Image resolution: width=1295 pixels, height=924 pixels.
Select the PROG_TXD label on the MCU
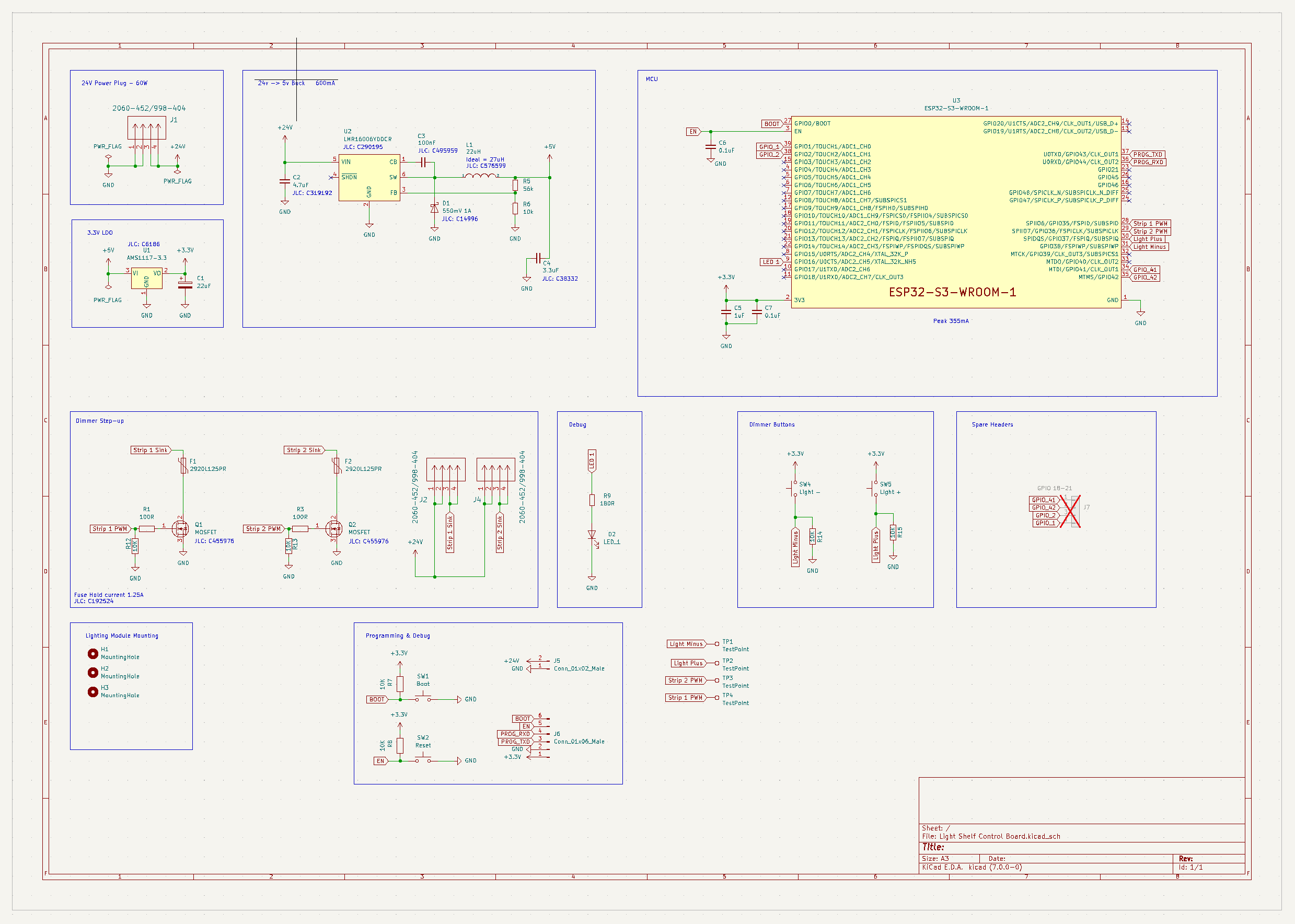pyautogui.click(x=1147, y=154)
